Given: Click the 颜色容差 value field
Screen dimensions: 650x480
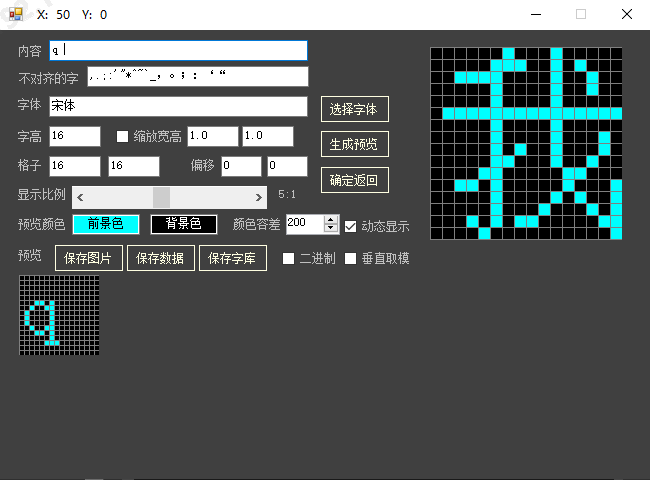Looking at the screenshot, I should 305,224.
